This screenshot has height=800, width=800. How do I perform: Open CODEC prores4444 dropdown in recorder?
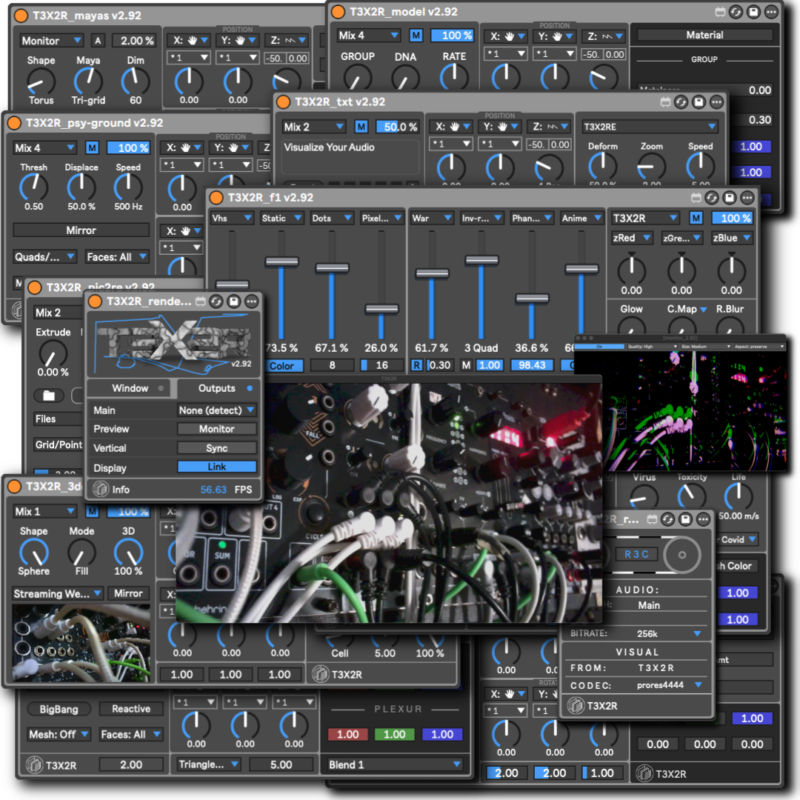click(669, 685)
